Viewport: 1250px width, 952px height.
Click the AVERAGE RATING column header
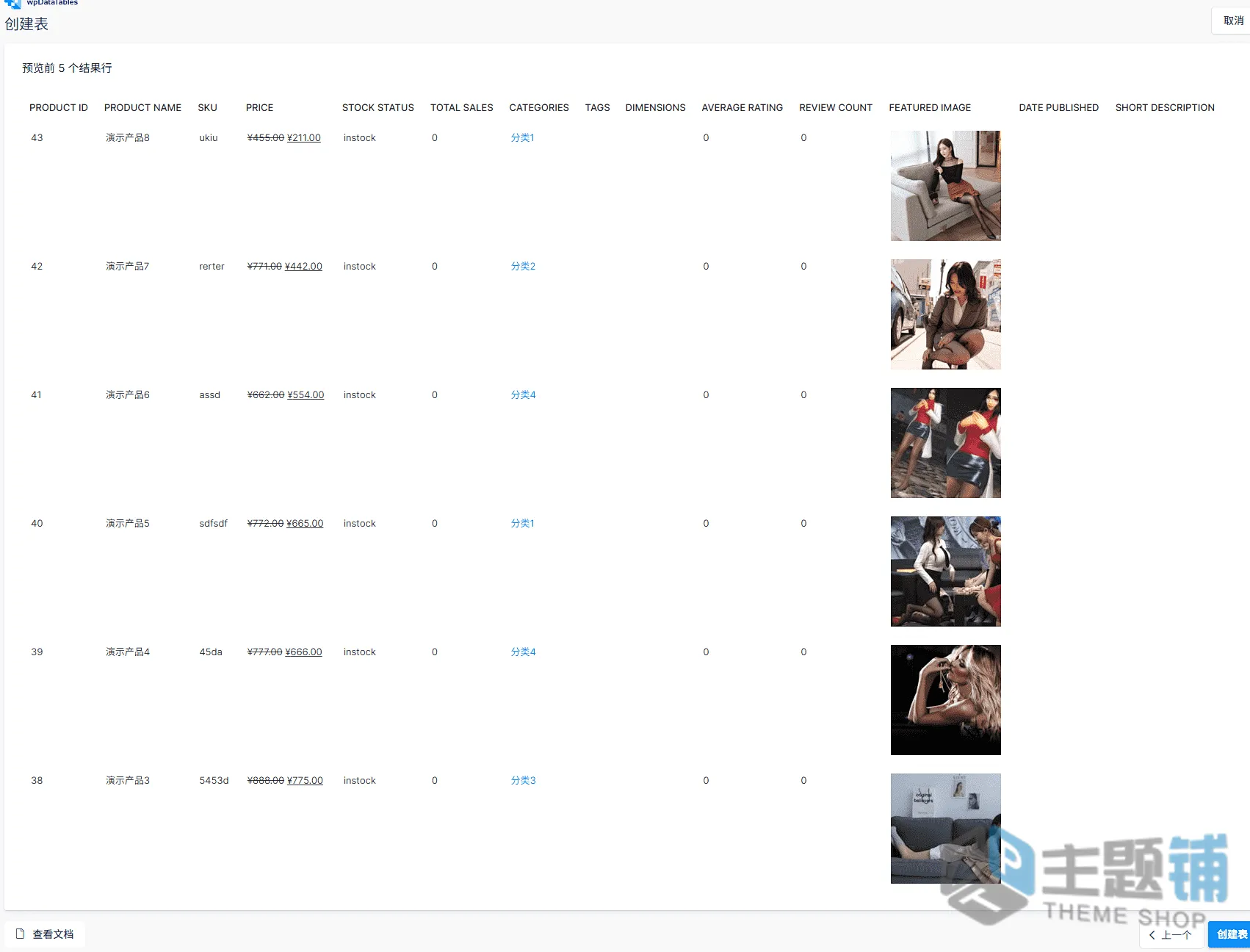[742, 107]
